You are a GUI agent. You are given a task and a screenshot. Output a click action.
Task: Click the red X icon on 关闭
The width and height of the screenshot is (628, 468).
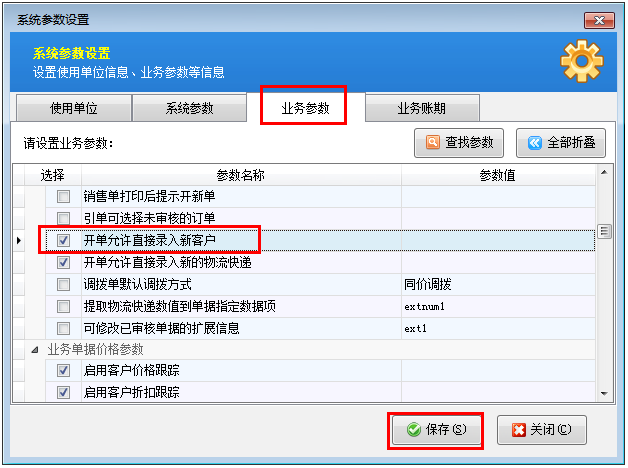pos(518,430)
